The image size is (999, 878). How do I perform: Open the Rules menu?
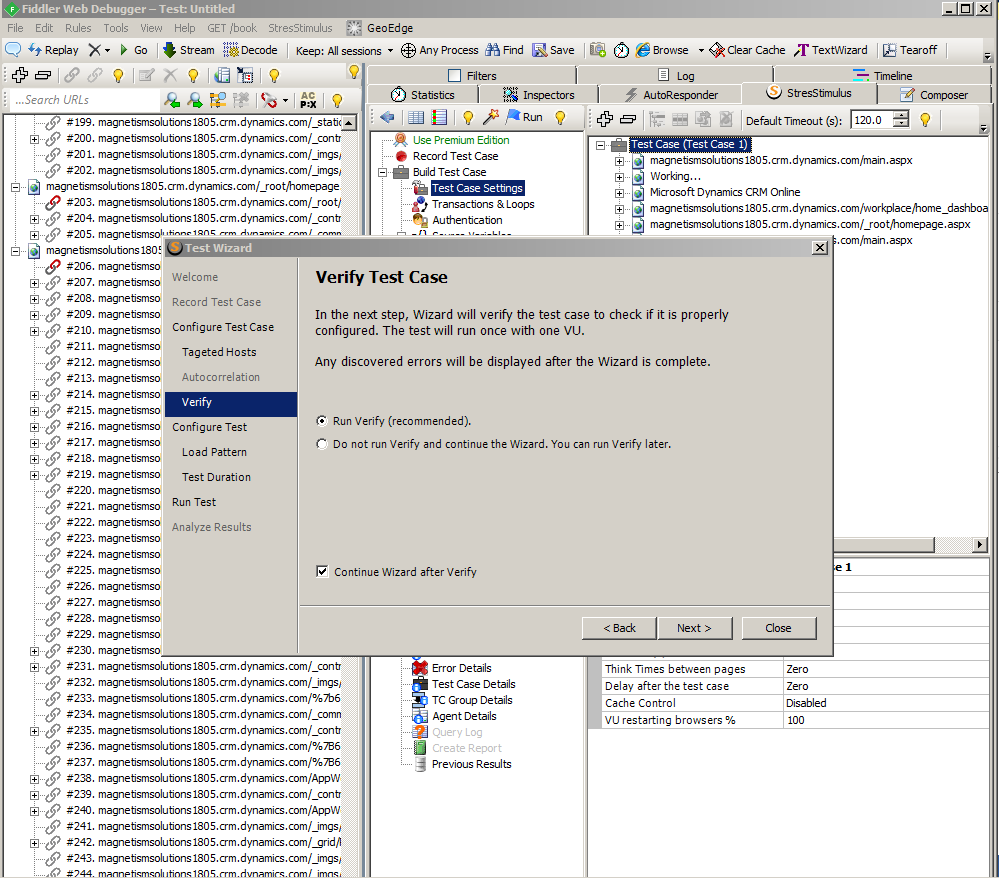point(78,28)
